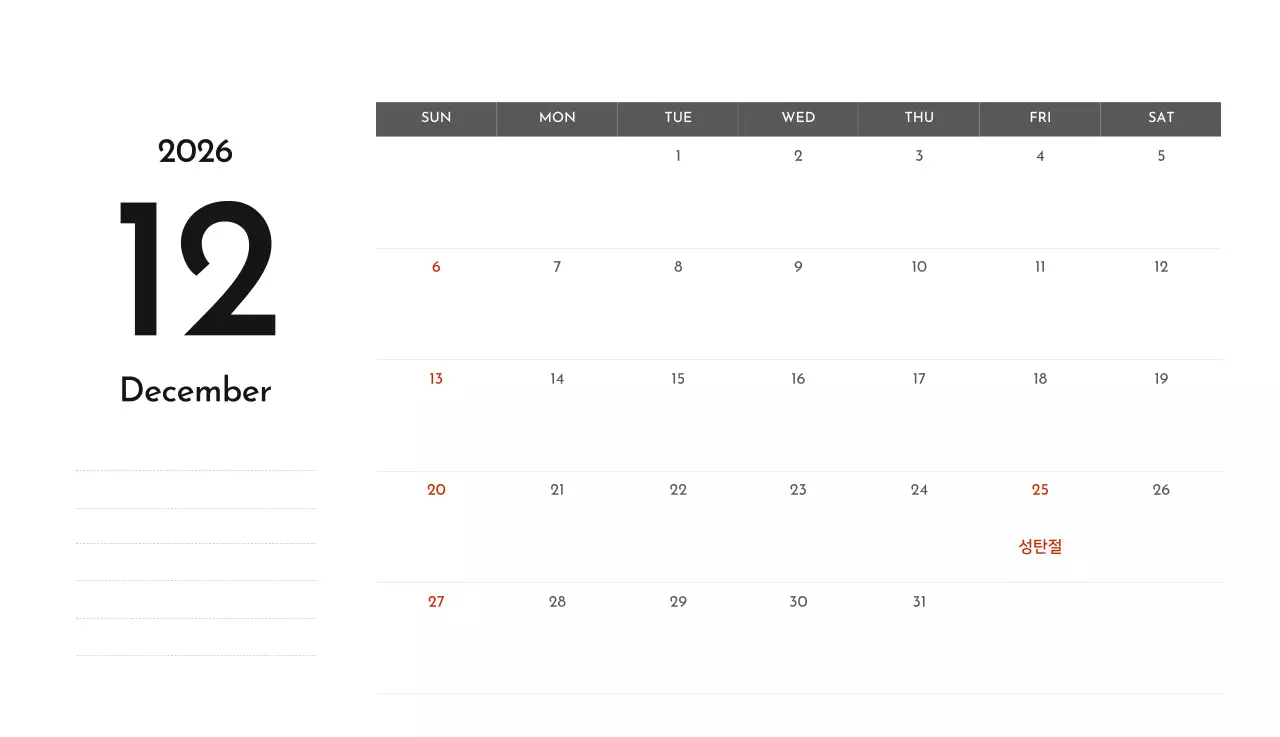Click on December 31
This screenshot has width=1280, height=737.
click(919, 602)
